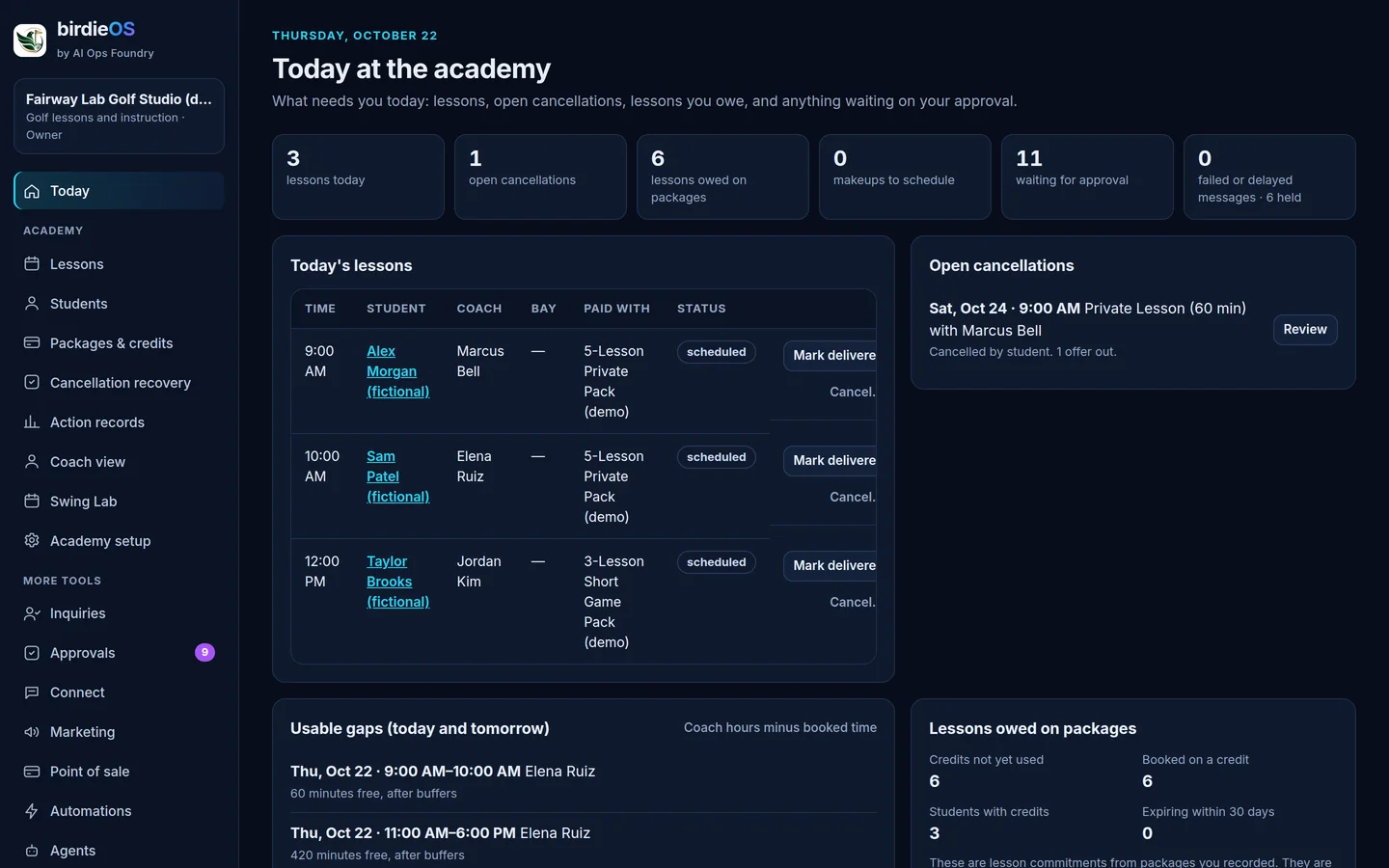This screenshot has height=868, width=1389.
Task: Mark the 12:00 PM lesson delivered
Action: click(831, 565)
